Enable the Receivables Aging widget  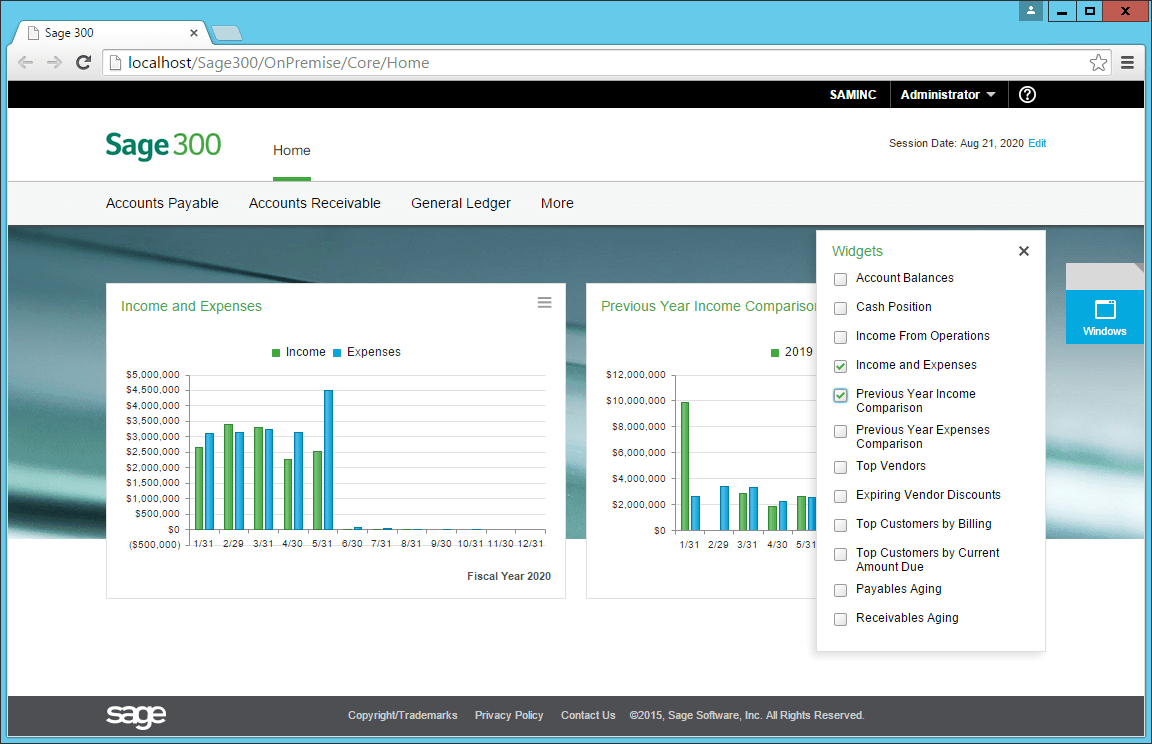click(840, 619)
